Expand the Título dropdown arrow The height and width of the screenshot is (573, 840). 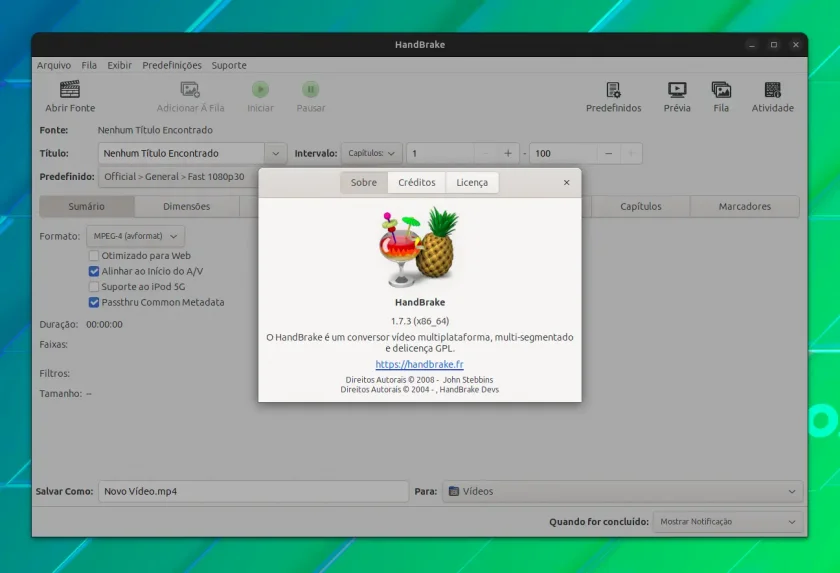click(275, 153)
